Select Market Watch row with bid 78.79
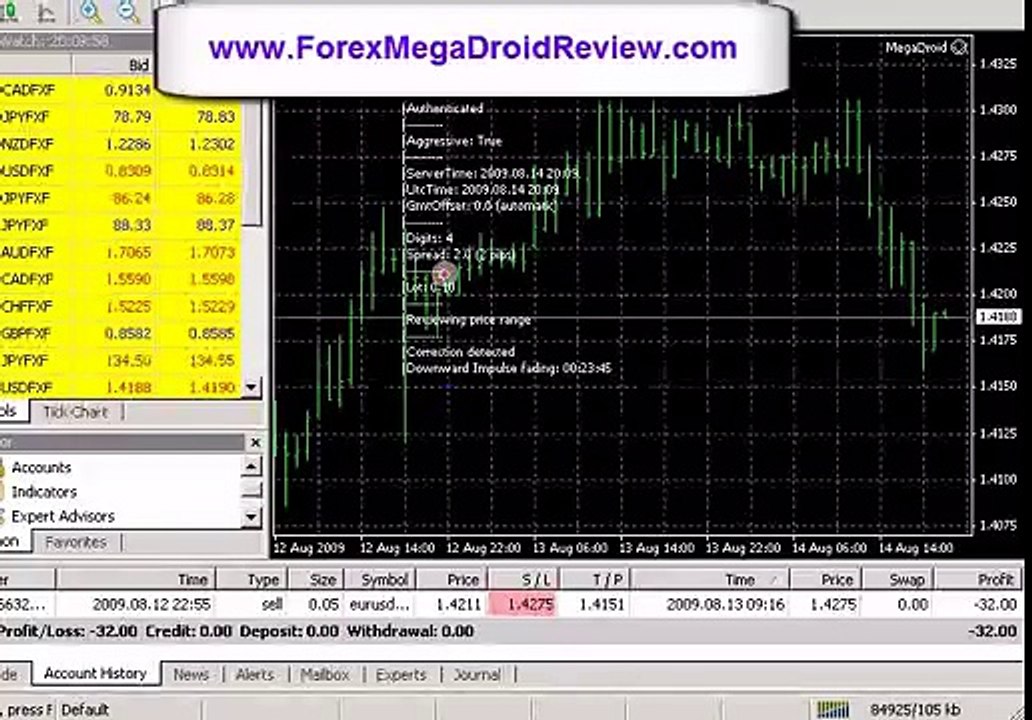This screenshot has width=1032, height=720. click(x=120, y=117)
